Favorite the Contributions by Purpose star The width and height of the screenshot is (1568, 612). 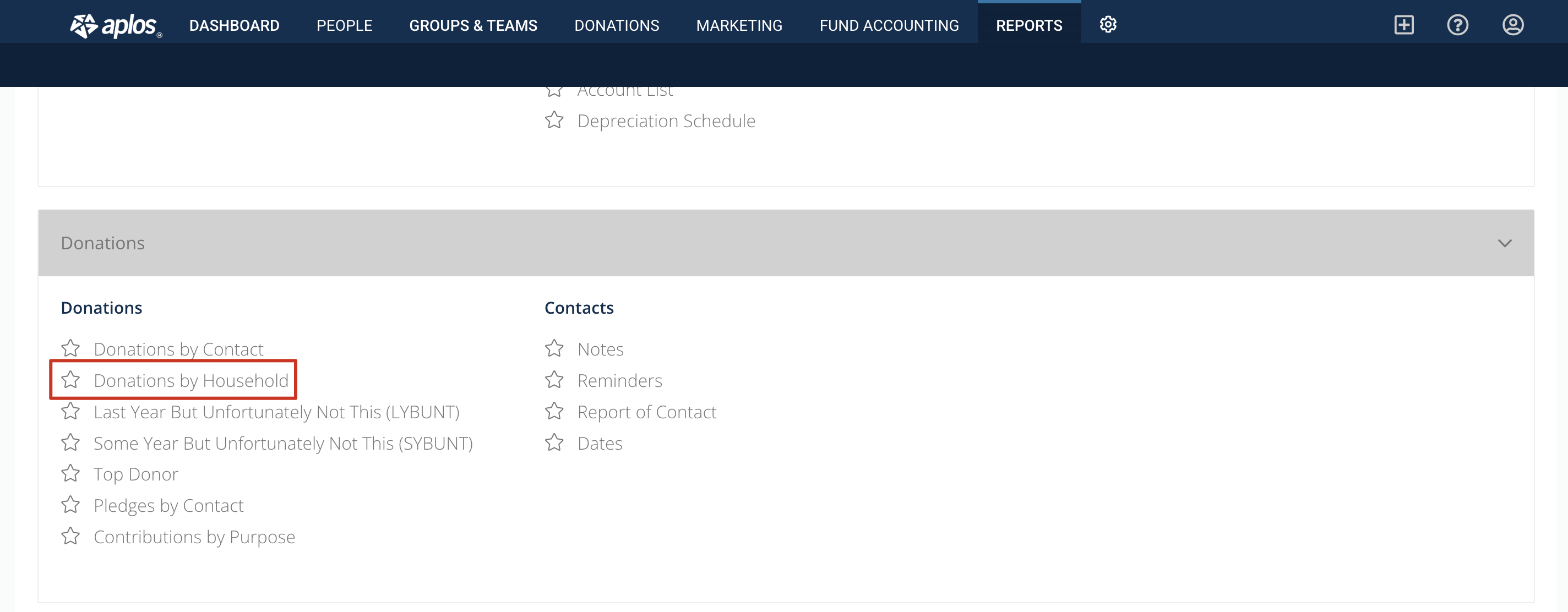coord(70,536)
